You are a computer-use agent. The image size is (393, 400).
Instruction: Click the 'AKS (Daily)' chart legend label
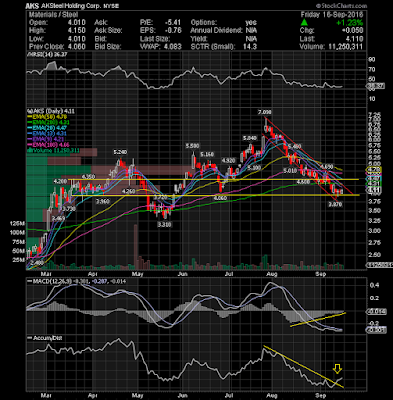point(51,111)
